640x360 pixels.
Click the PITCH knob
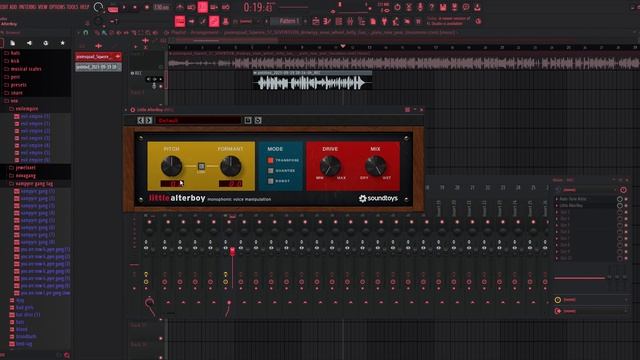pyautogui.click(x=171, y=166)
